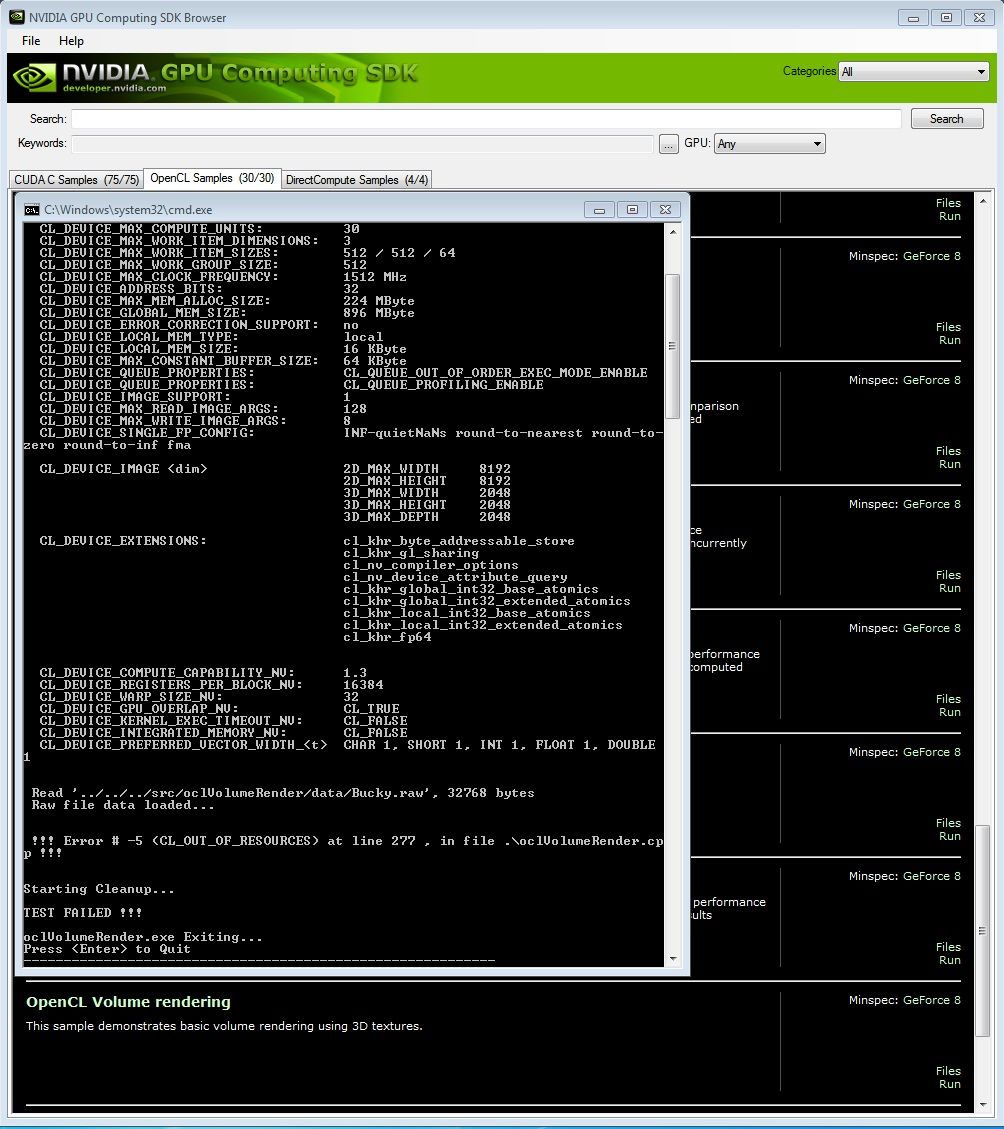Click the cmd.exe console icon in its title bar
Screen dimensions: 1004x1129
pos(32,210)
